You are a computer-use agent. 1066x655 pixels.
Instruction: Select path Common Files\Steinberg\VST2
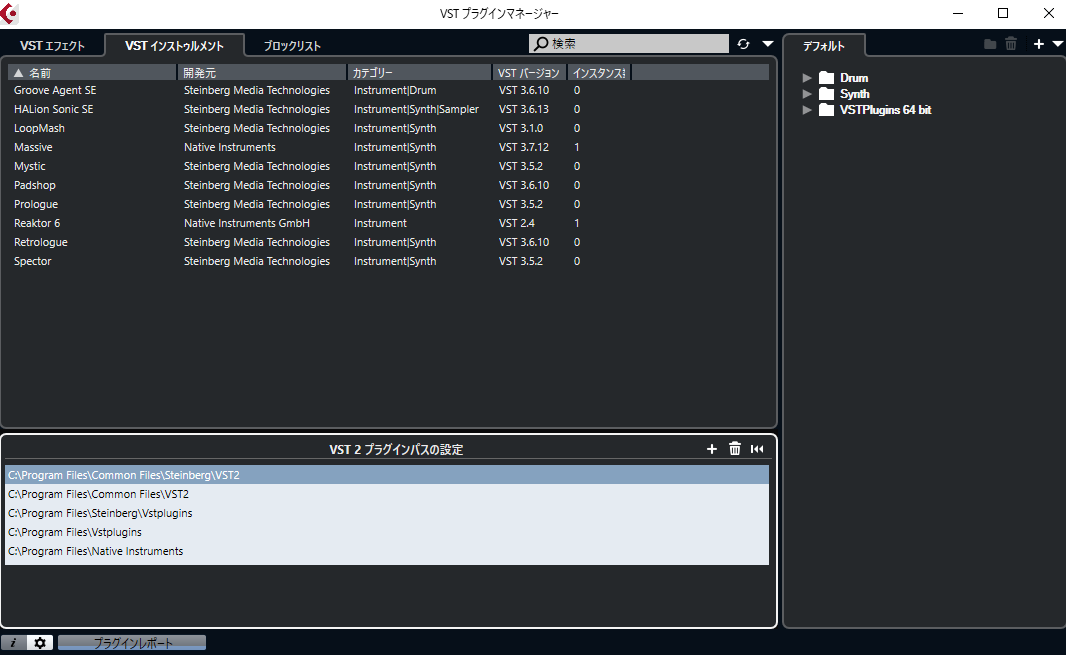tap(387, 475)
